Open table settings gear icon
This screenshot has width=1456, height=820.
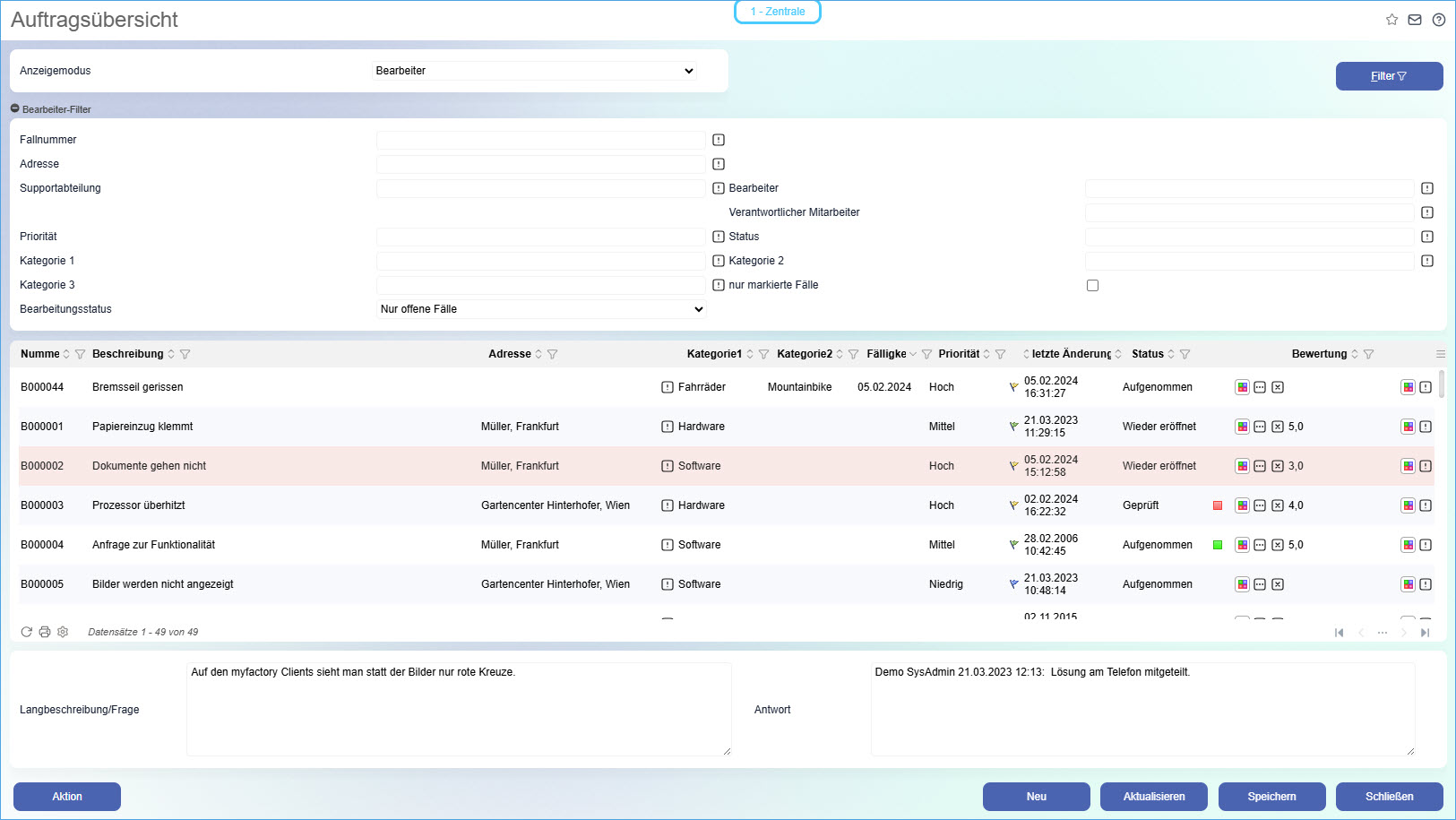point(63,632)
